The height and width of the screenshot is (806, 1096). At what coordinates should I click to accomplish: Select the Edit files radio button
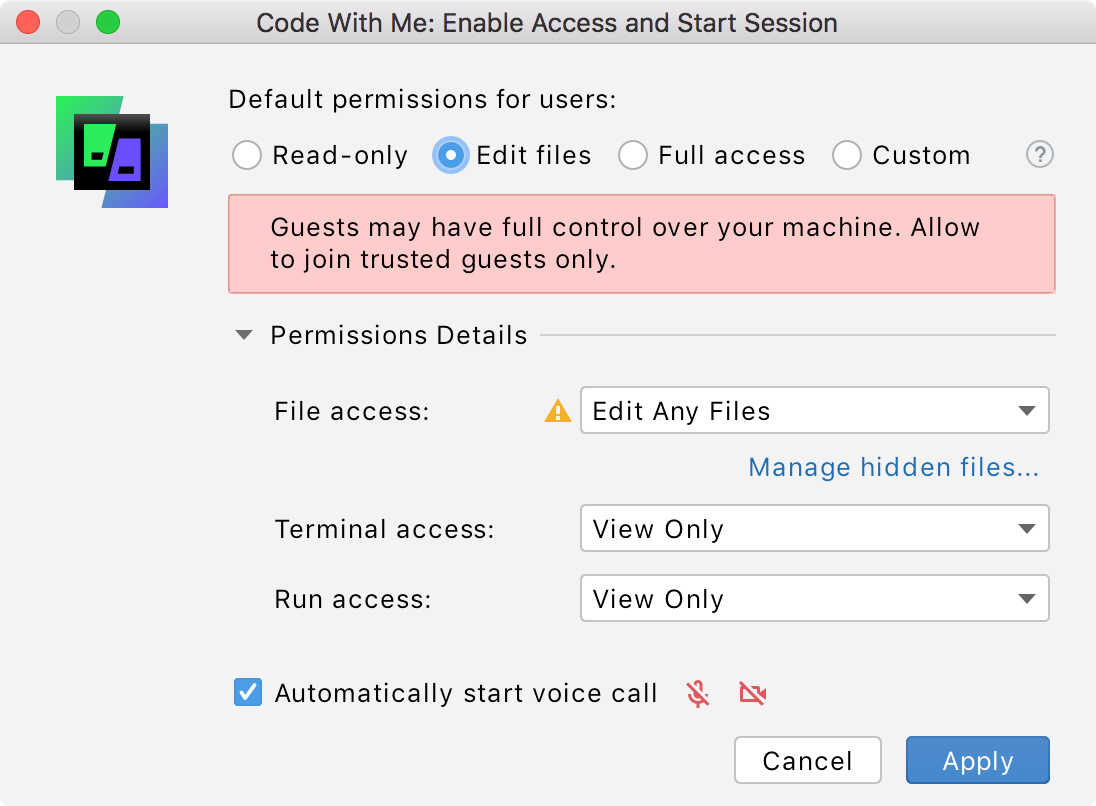tap(450, 155)
